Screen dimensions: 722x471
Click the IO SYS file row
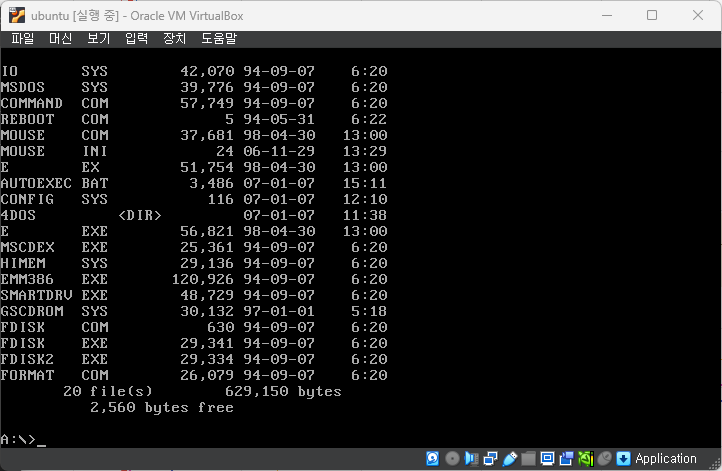[194, 71]
